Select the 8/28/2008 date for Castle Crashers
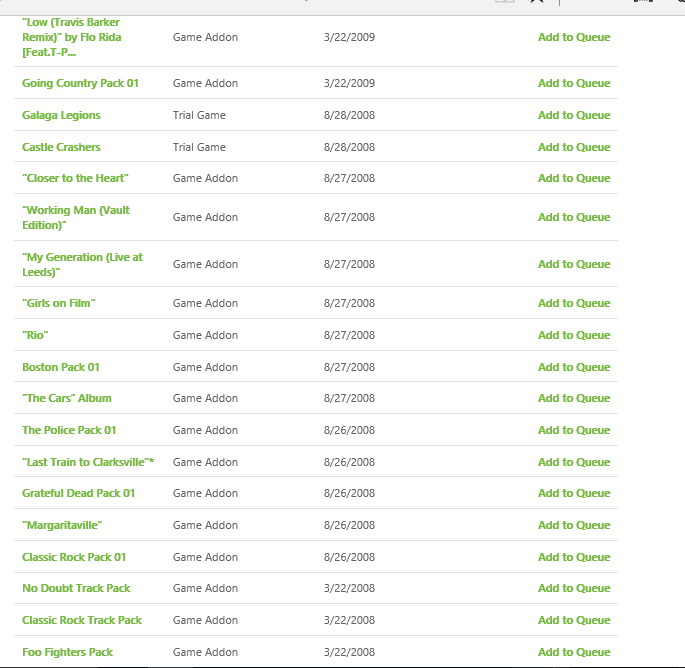Image resolution: width=685 pixels, height=668 pixels. tap(349, 147)
